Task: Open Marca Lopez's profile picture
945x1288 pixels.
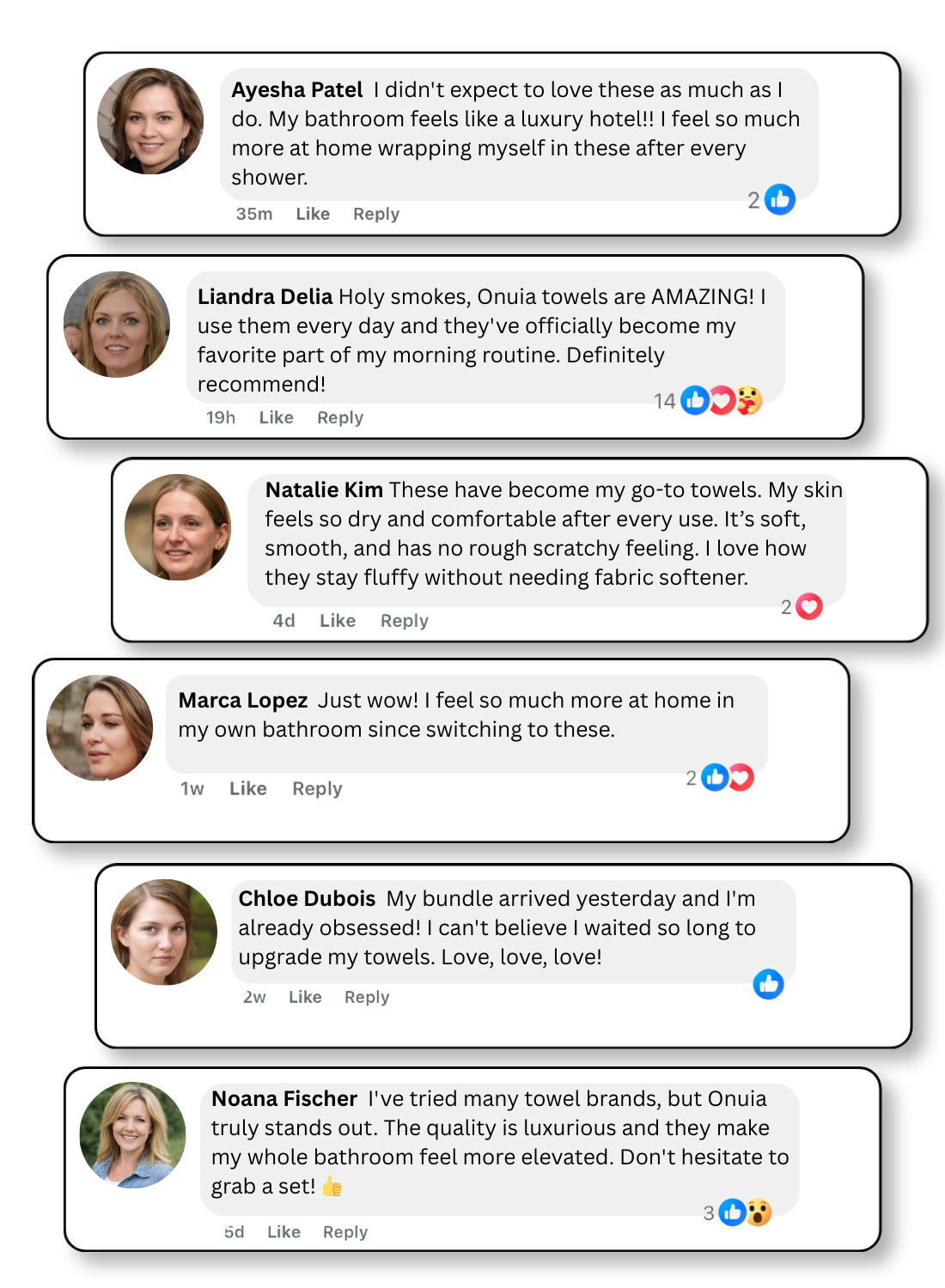Action: click(x=100, y=728)
